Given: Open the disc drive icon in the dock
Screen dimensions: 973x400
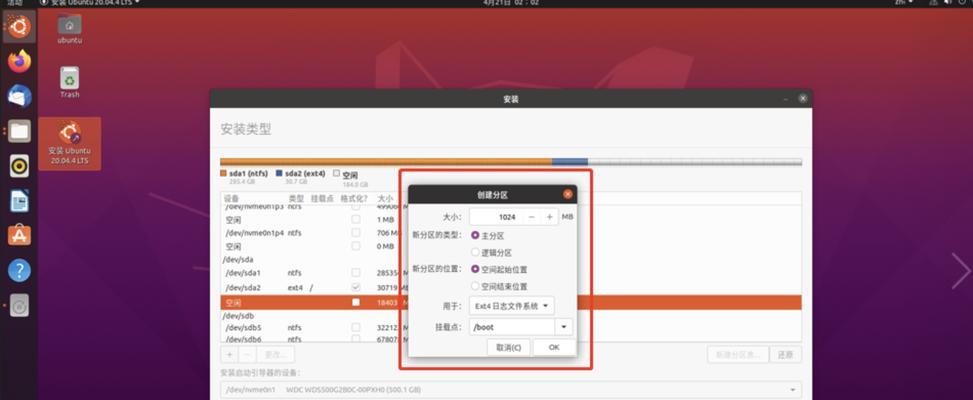Looking at the screenshot, I should (19, 306).
